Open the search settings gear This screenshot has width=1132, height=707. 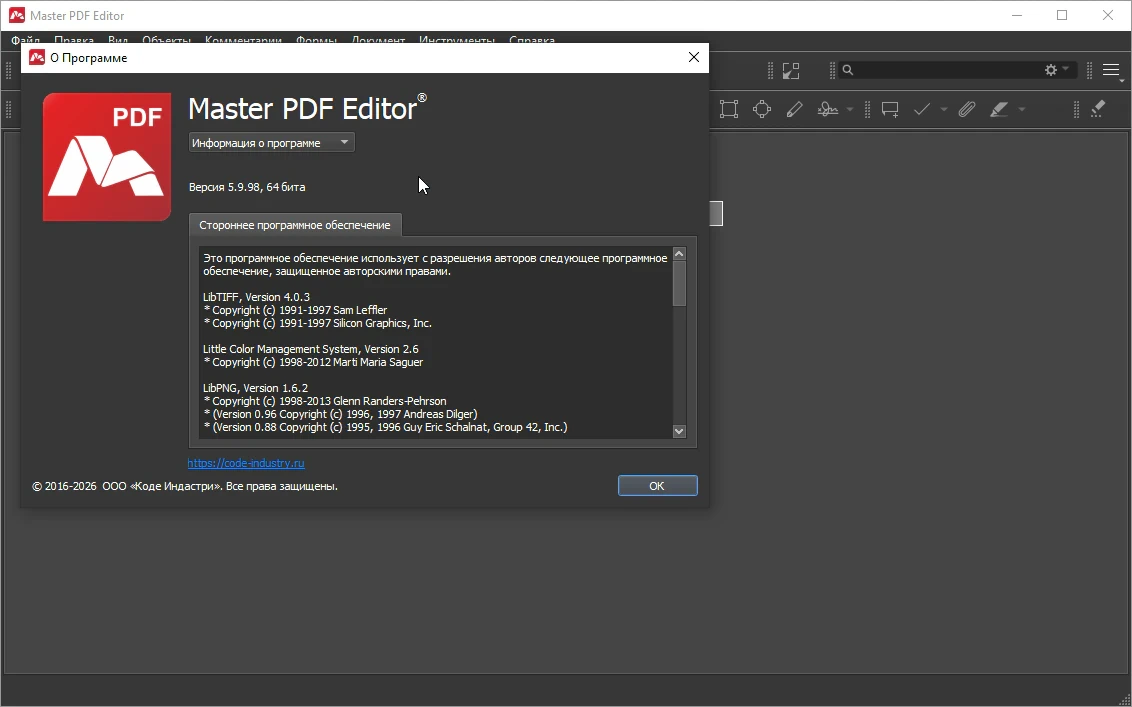point(1051,70)
